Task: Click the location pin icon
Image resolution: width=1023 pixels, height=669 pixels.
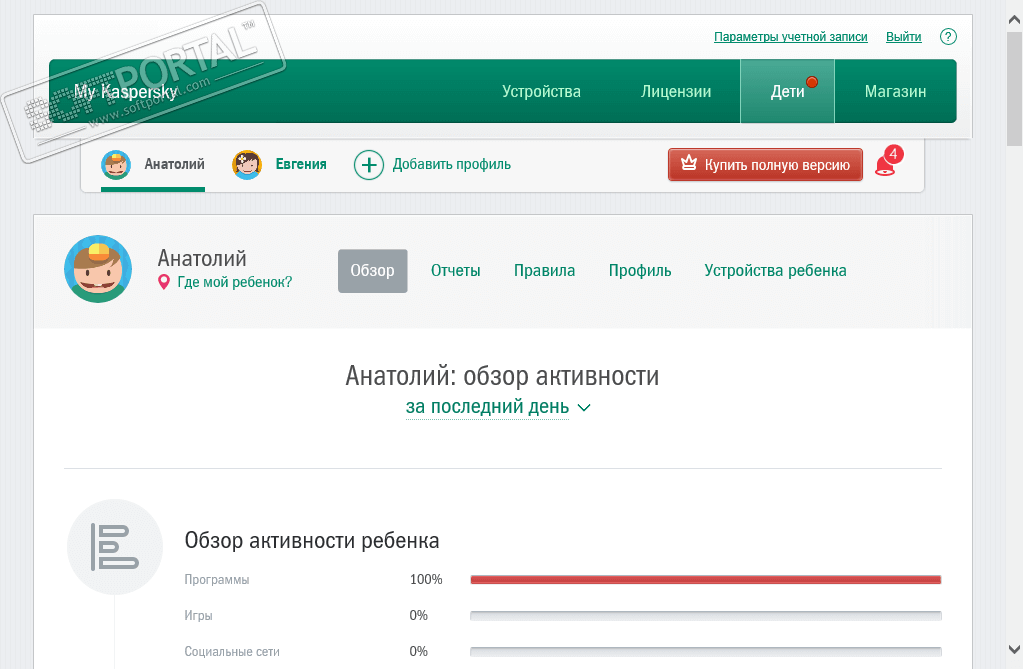Action: tap(164, 282)
